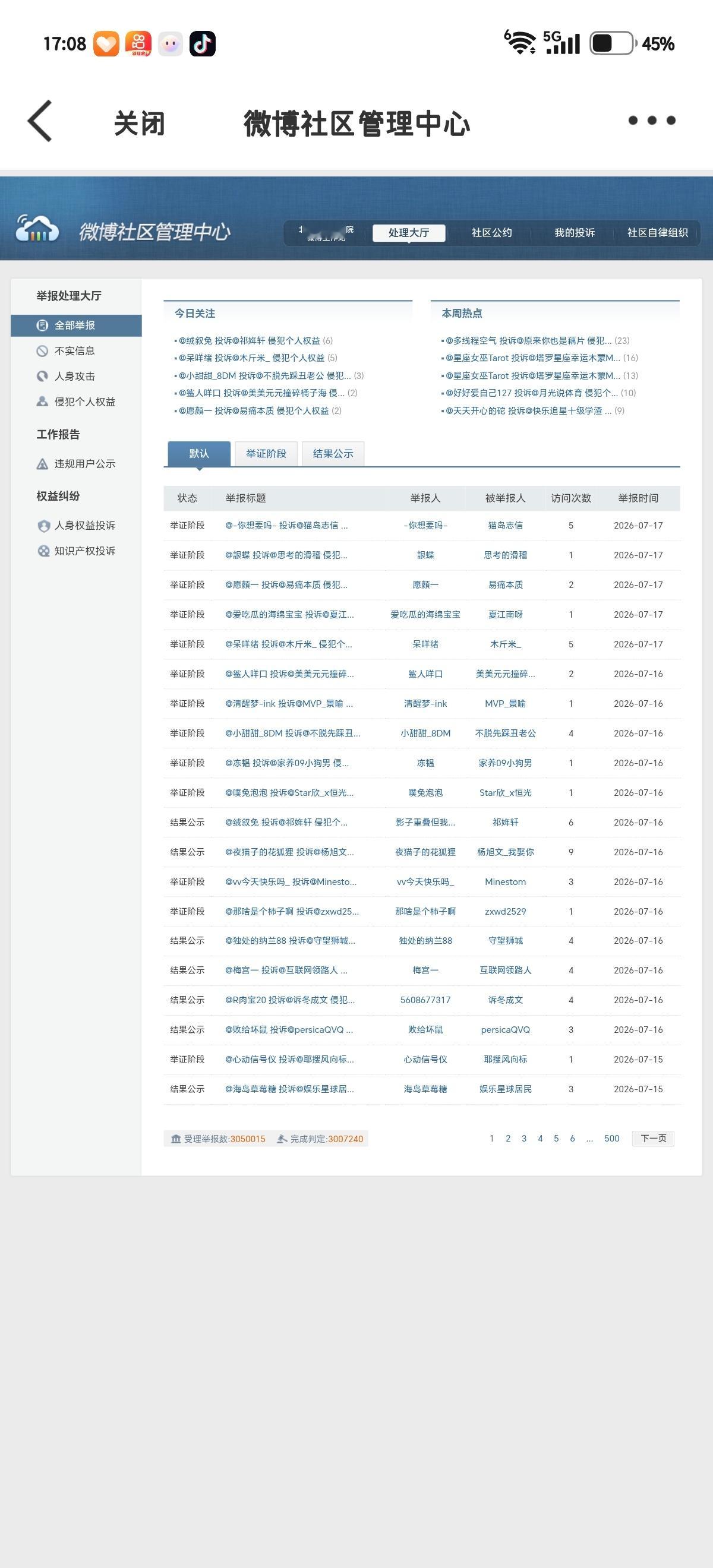Click reporter name 冻辊
The height and width of the screenshot is (1568, 713).
(425, 763)
